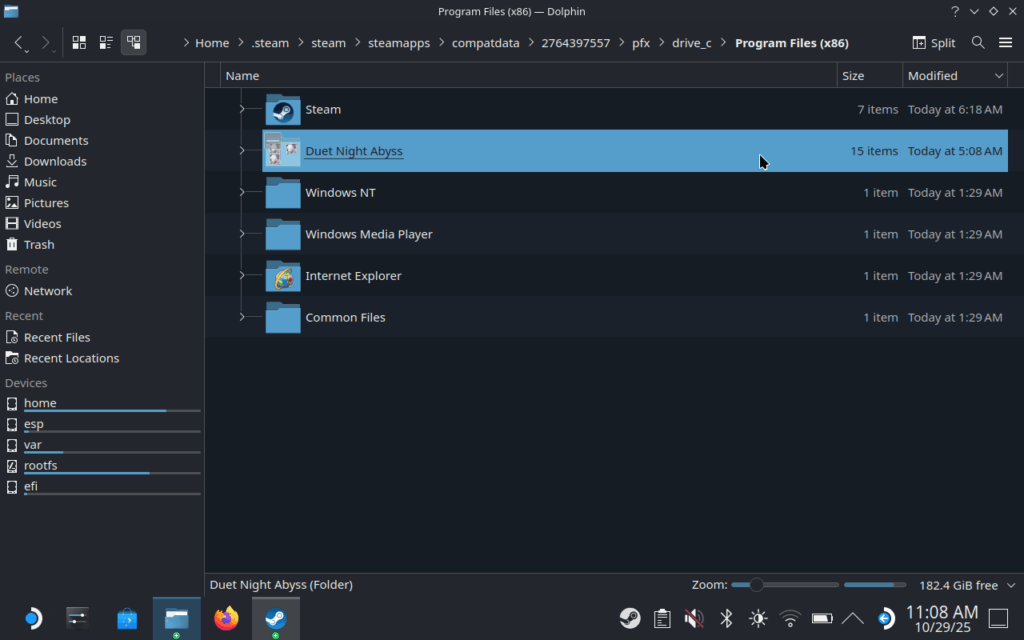Launch Firefox from the taskbar

tap(226, 618)
